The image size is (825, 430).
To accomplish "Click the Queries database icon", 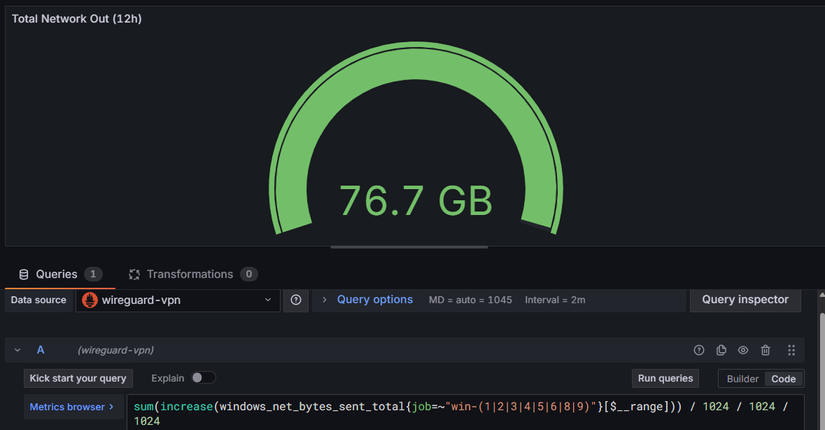I will point(24,274).
